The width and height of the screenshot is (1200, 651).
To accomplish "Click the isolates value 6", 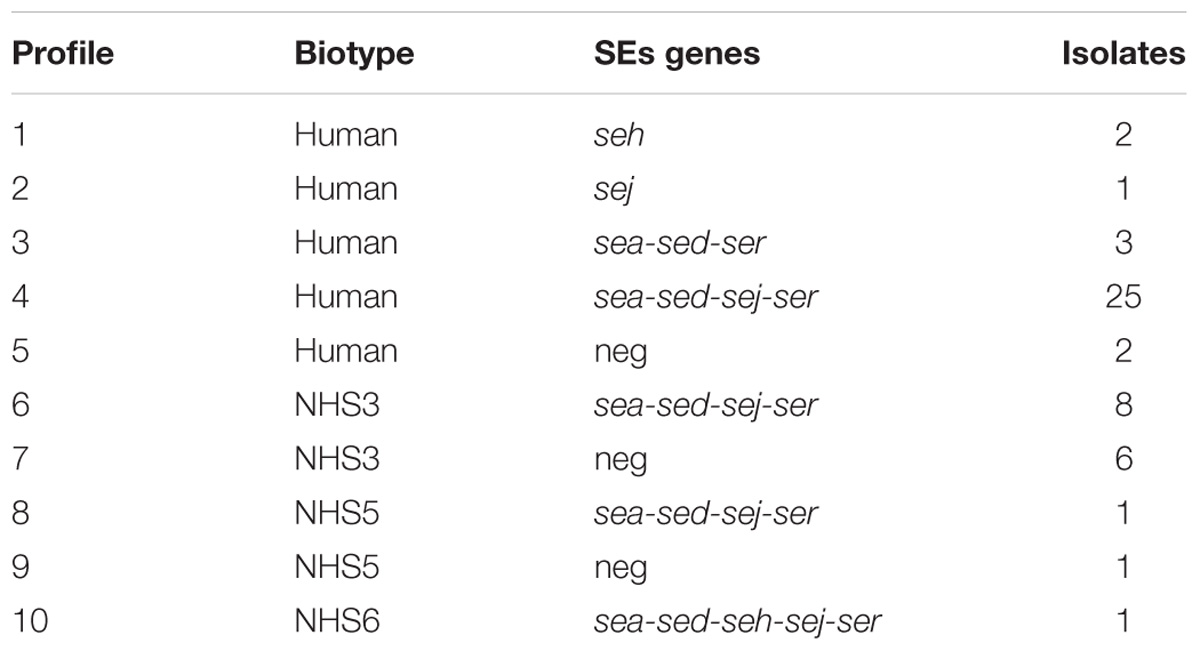I will coord(1123,459).
